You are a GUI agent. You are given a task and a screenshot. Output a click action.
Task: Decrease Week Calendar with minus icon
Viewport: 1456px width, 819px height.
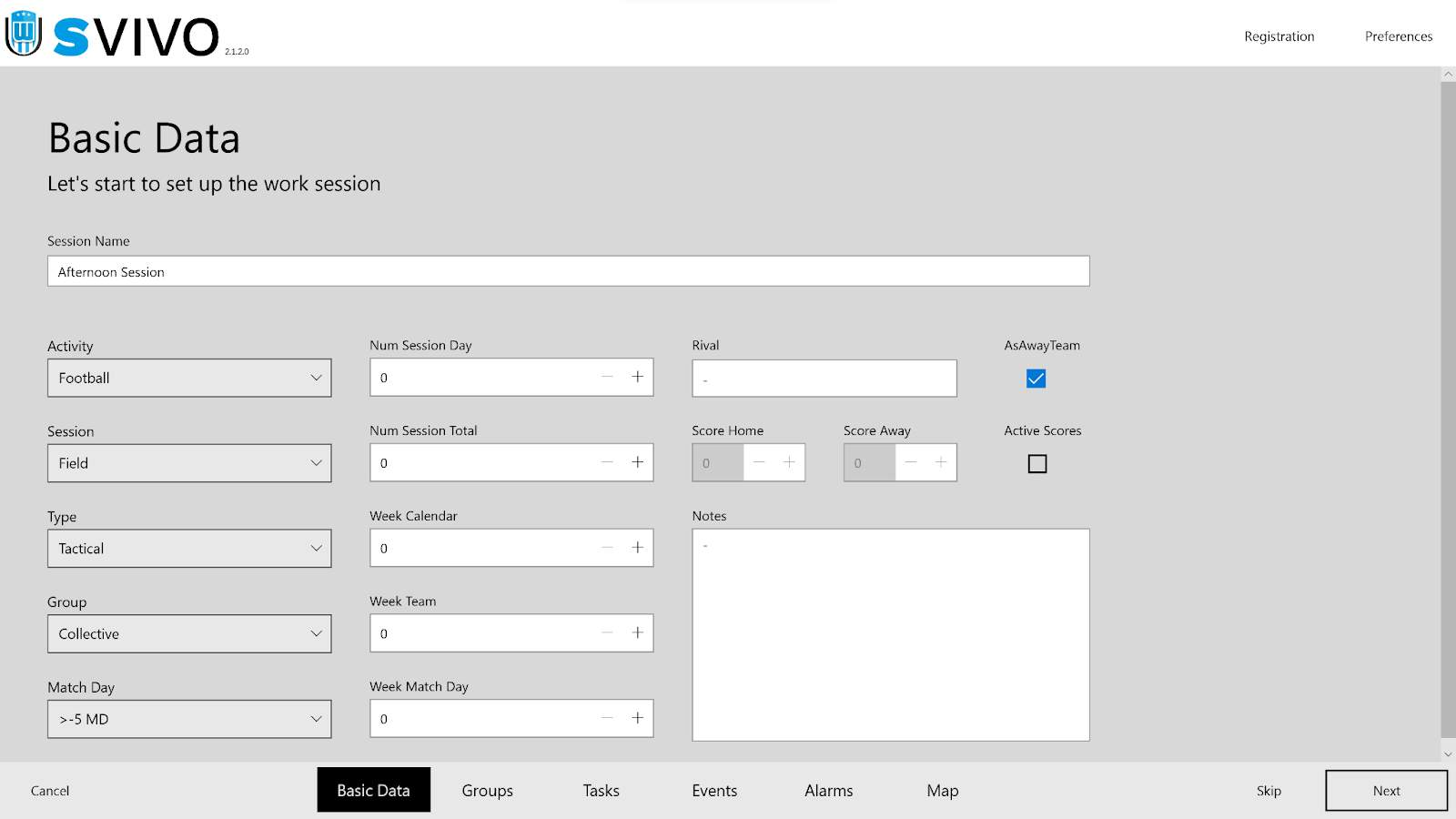[x=607, y=548]
